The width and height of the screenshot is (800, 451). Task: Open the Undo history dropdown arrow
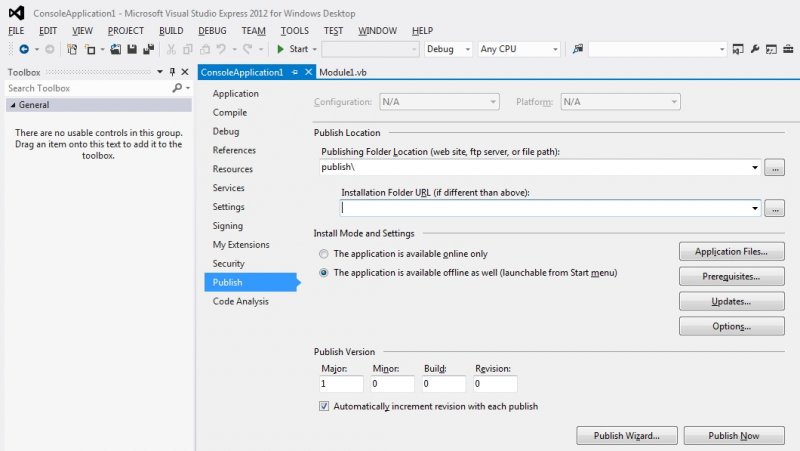(x=235, y=49)
